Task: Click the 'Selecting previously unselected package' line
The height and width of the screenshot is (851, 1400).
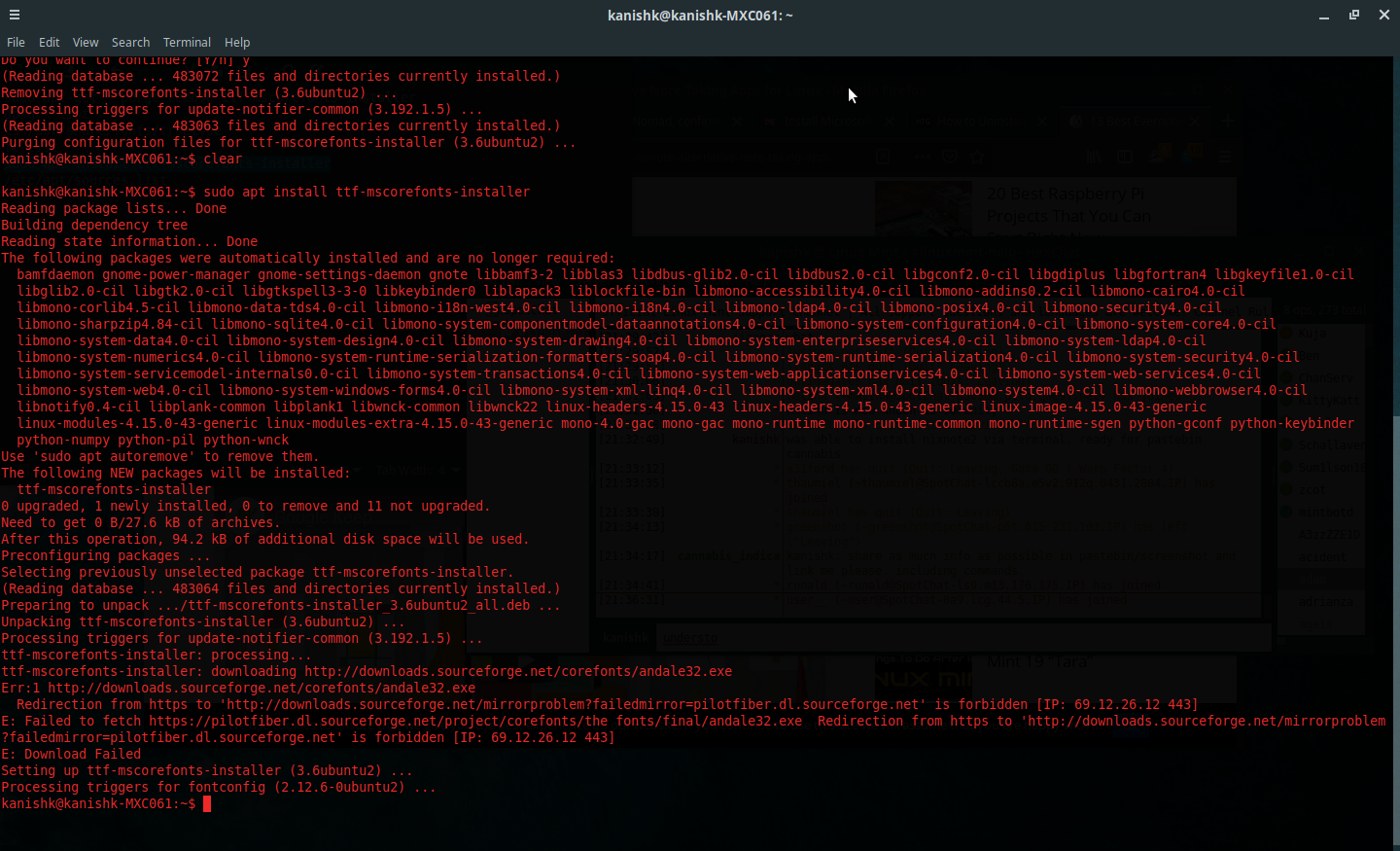Action: (258, 573)
